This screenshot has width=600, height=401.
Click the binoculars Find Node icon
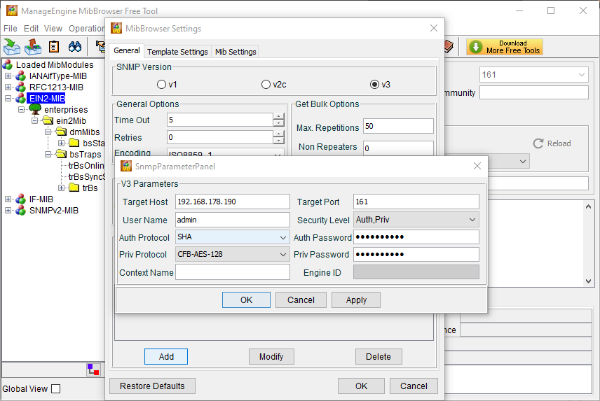pyautogui.click(x=75, y=47)
